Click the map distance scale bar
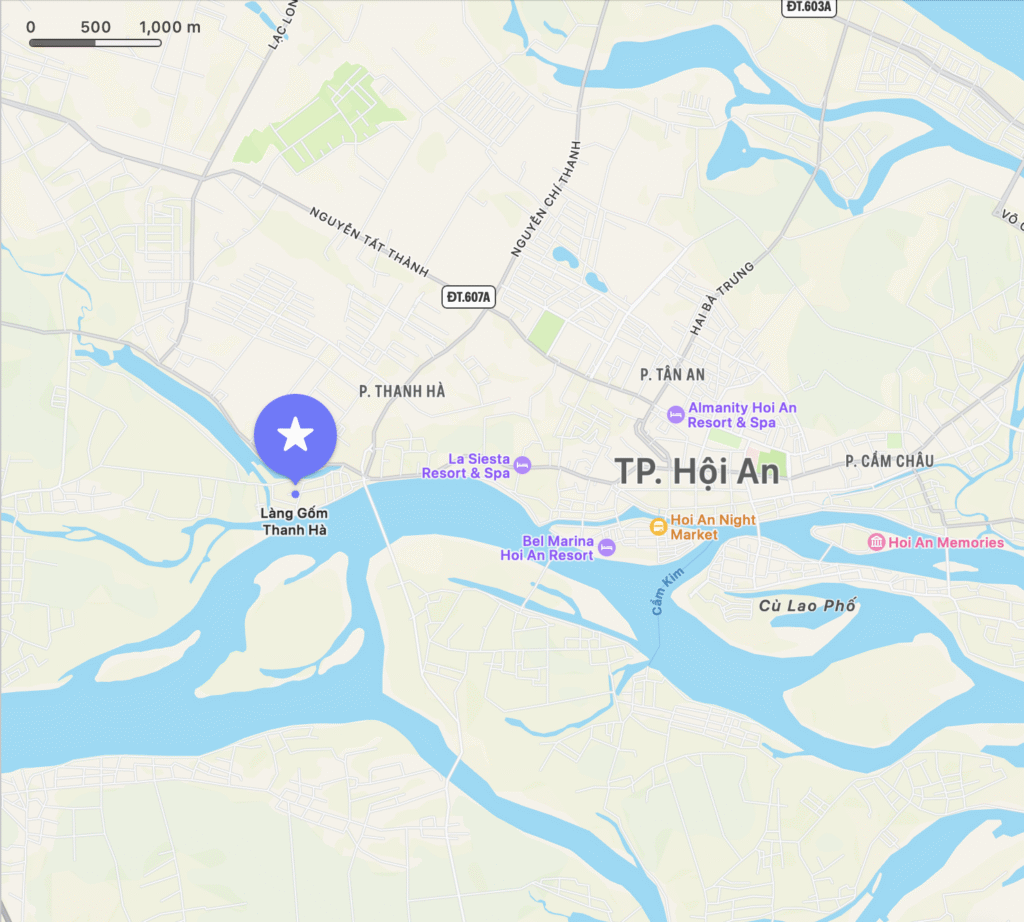This screenshot has height=922, width=1024. pos(95,43)
